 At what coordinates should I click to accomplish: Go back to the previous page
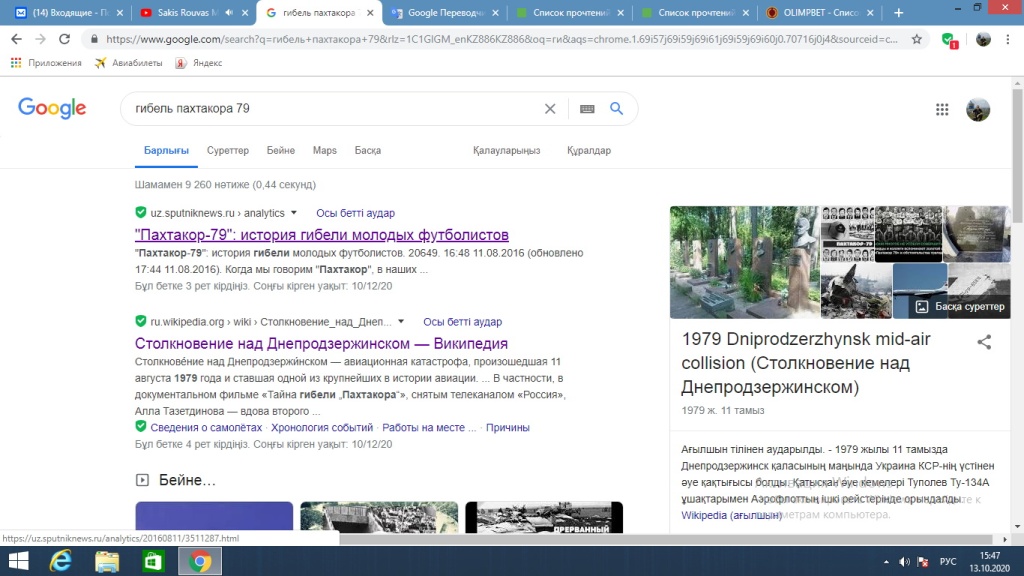(x=16, y=39)
